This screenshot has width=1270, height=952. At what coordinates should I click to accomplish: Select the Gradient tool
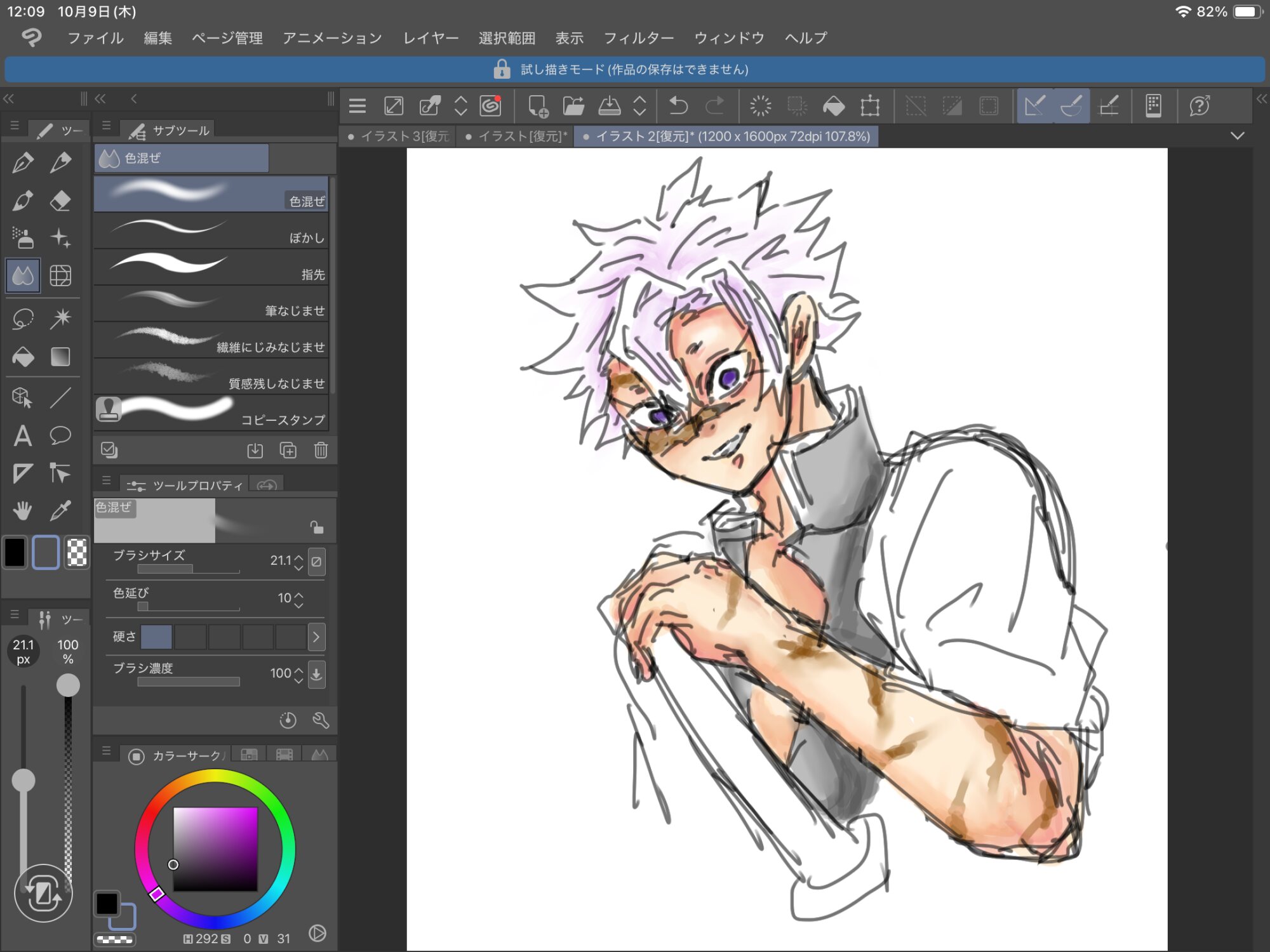tap(60, 357)
